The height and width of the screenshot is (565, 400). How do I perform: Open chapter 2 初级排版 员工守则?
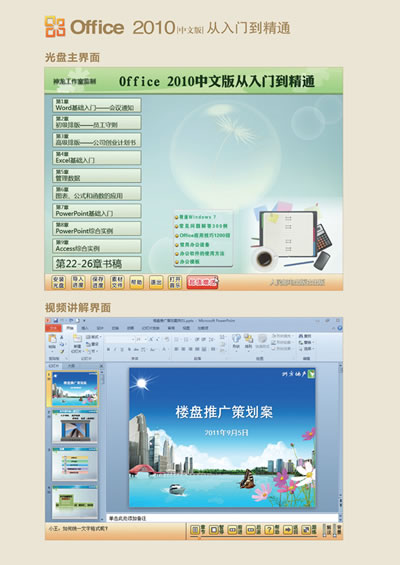pyautogui.click(x=97, y=123)
